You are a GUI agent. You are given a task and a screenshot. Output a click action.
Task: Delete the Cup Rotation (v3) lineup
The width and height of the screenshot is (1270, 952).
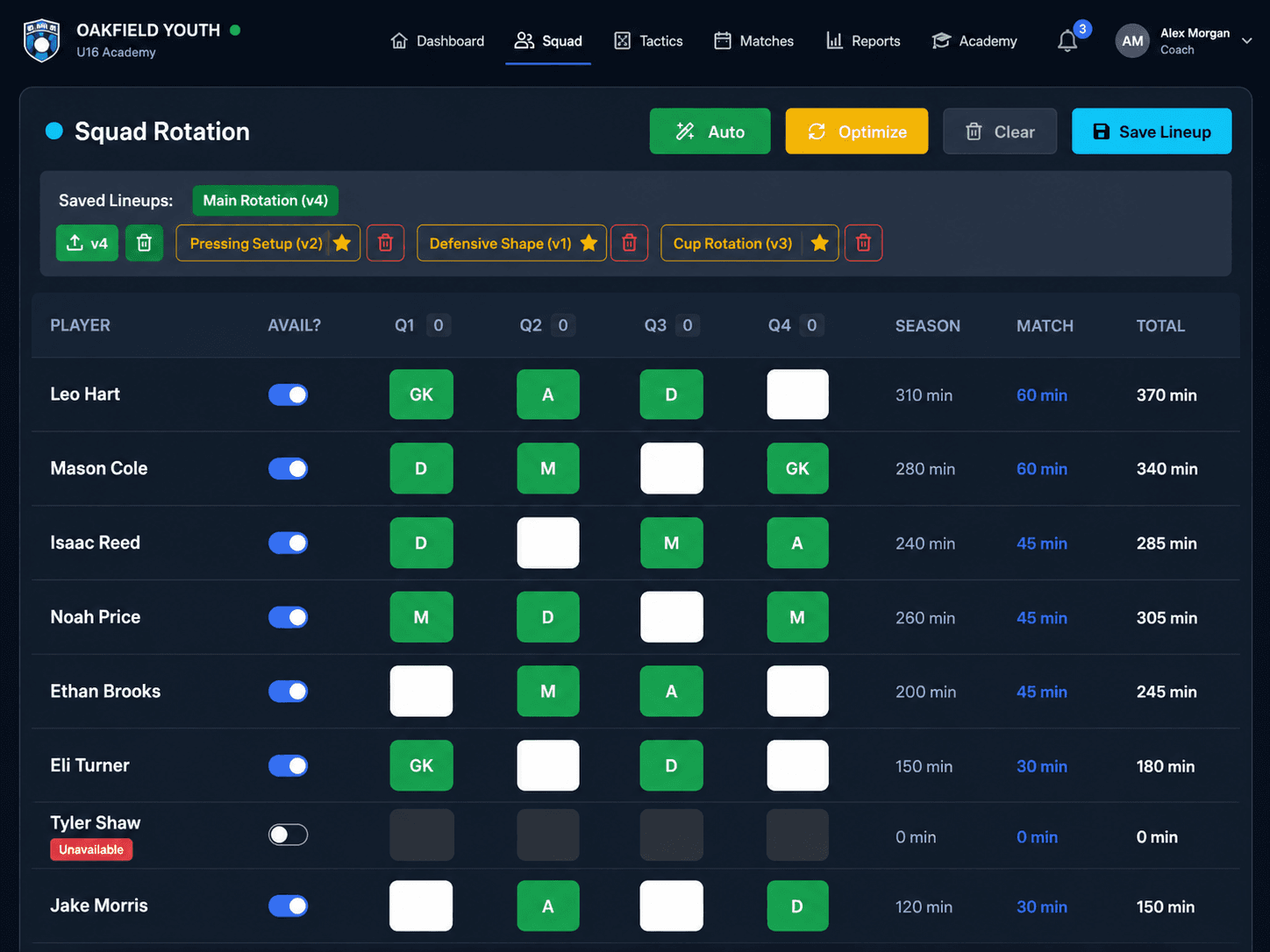(863, 243)
